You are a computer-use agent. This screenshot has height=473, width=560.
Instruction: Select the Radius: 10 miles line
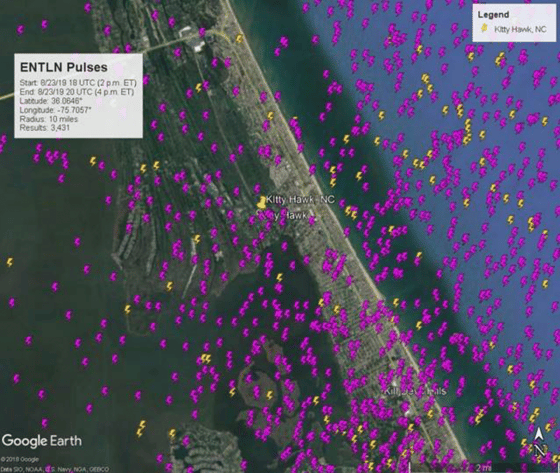coord(49,119)
